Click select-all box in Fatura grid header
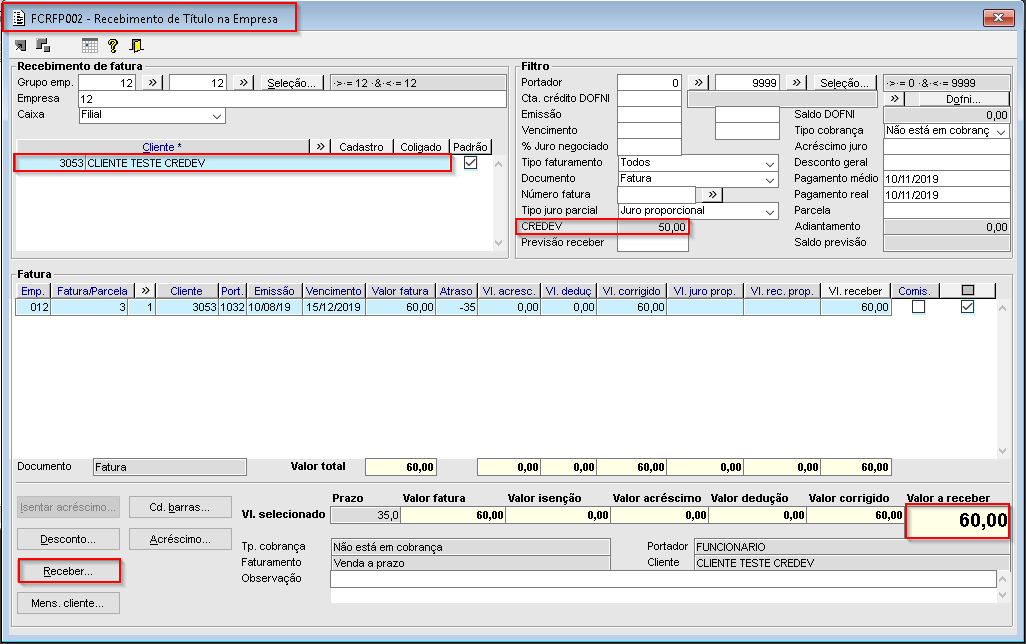This screenshot has width=1026, height=644. click(x=968, y=291)
